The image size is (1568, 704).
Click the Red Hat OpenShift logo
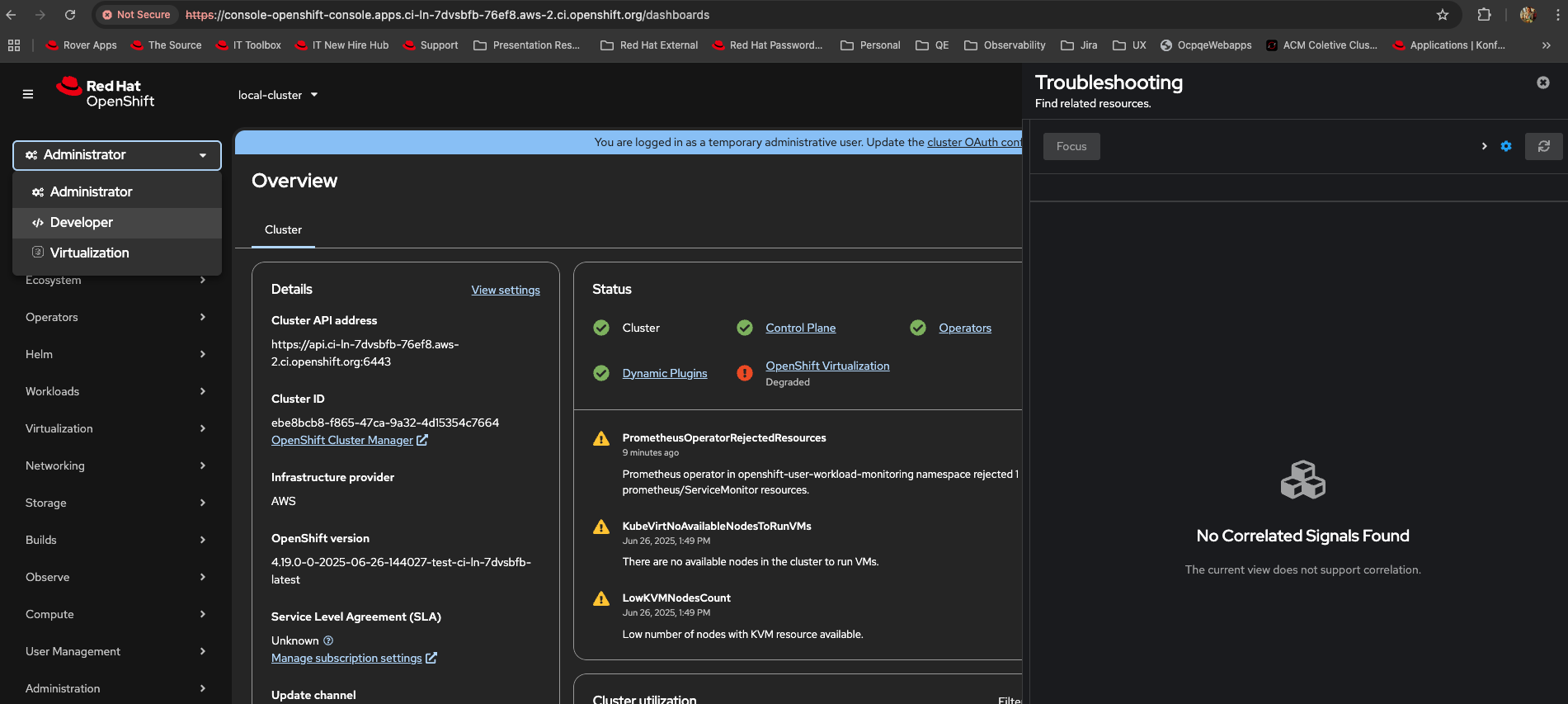(106, 93)
